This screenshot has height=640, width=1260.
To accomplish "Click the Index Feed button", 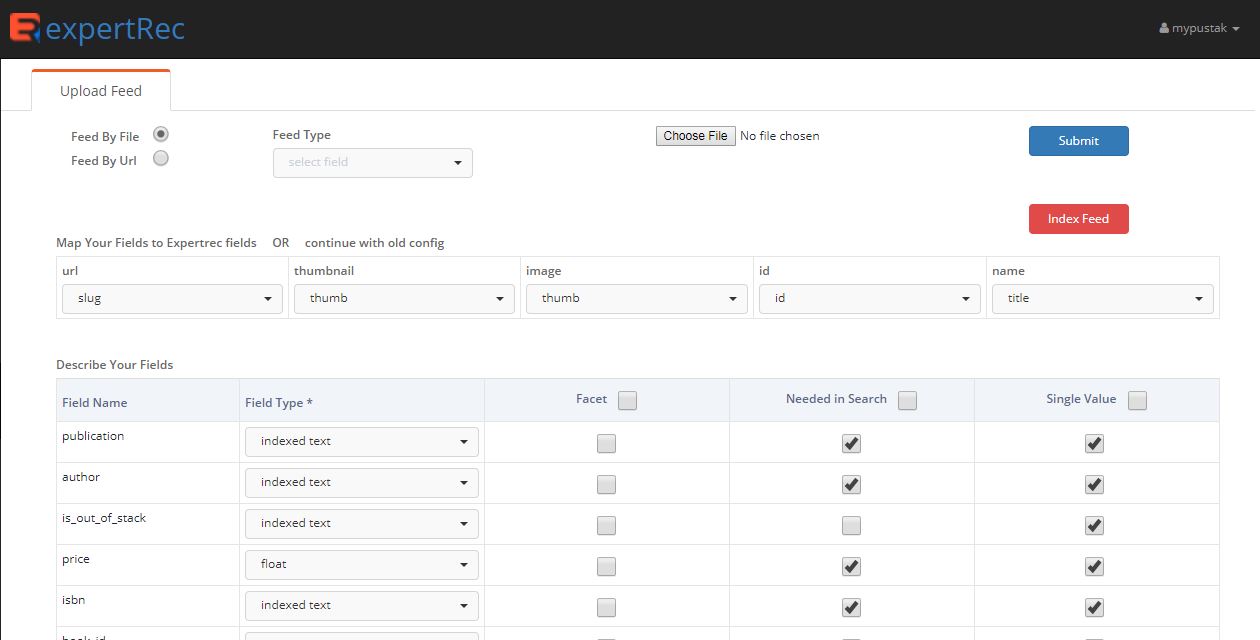I will (1078, 218).
